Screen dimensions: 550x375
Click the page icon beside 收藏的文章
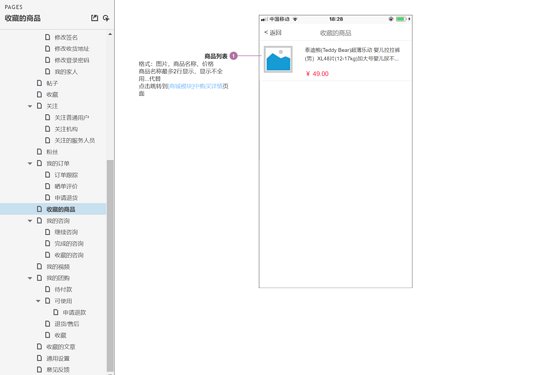coord(39,347)
